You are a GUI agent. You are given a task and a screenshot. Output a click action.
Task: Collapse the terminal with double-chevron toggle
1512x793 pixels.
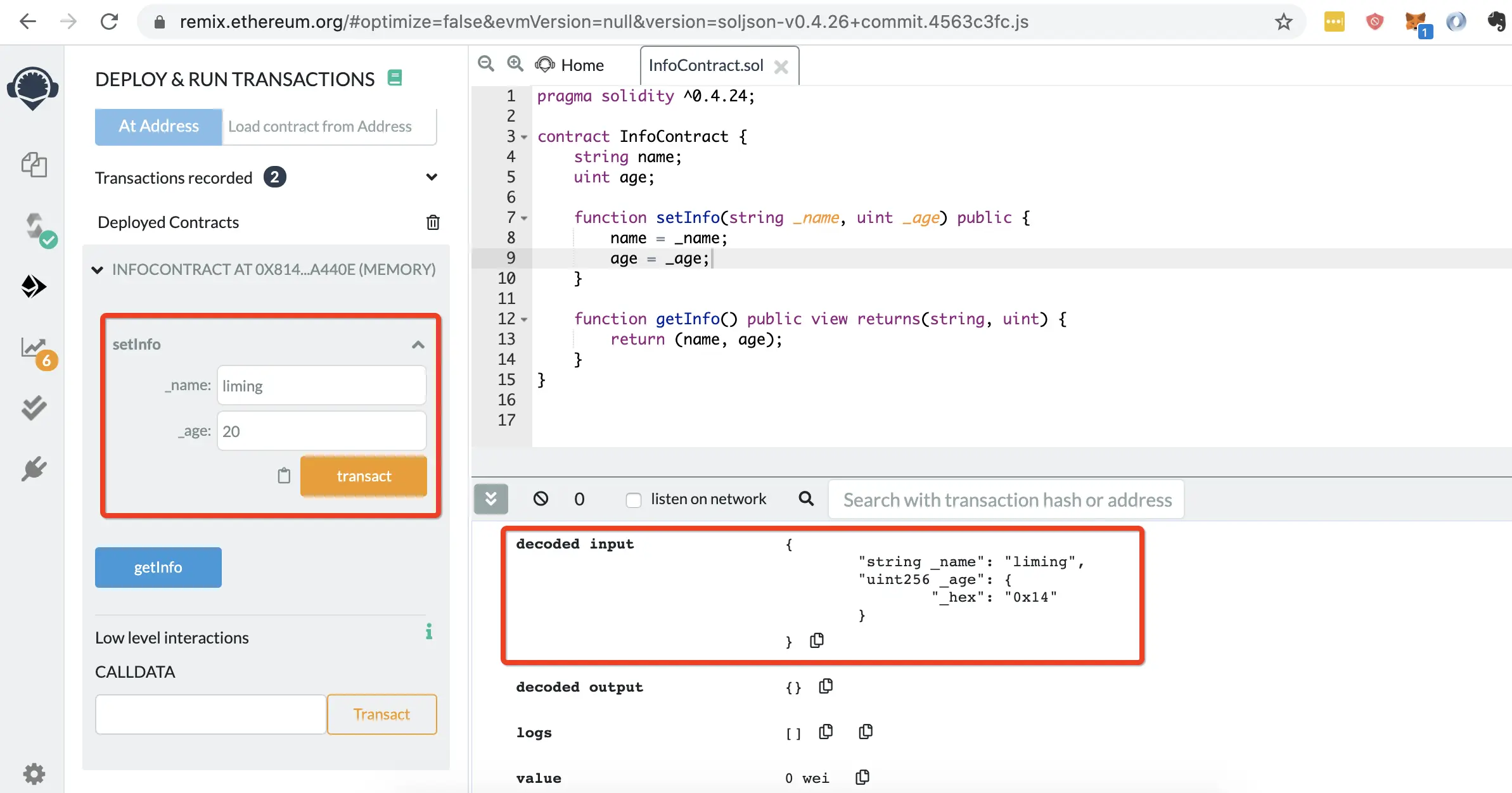tap(491, 499)
